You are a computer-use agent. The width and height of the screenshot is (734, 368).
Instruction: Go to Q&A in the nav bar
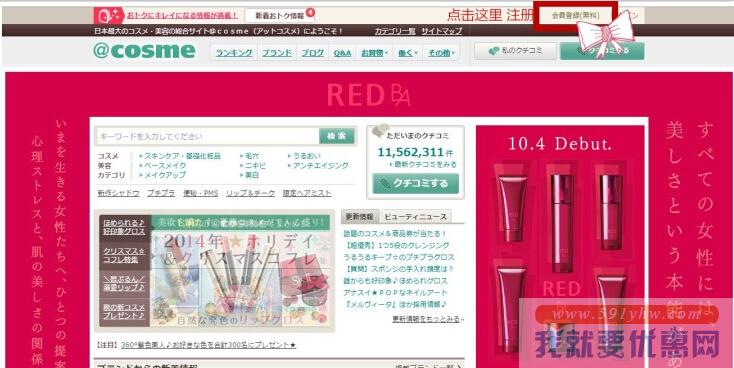342,53
